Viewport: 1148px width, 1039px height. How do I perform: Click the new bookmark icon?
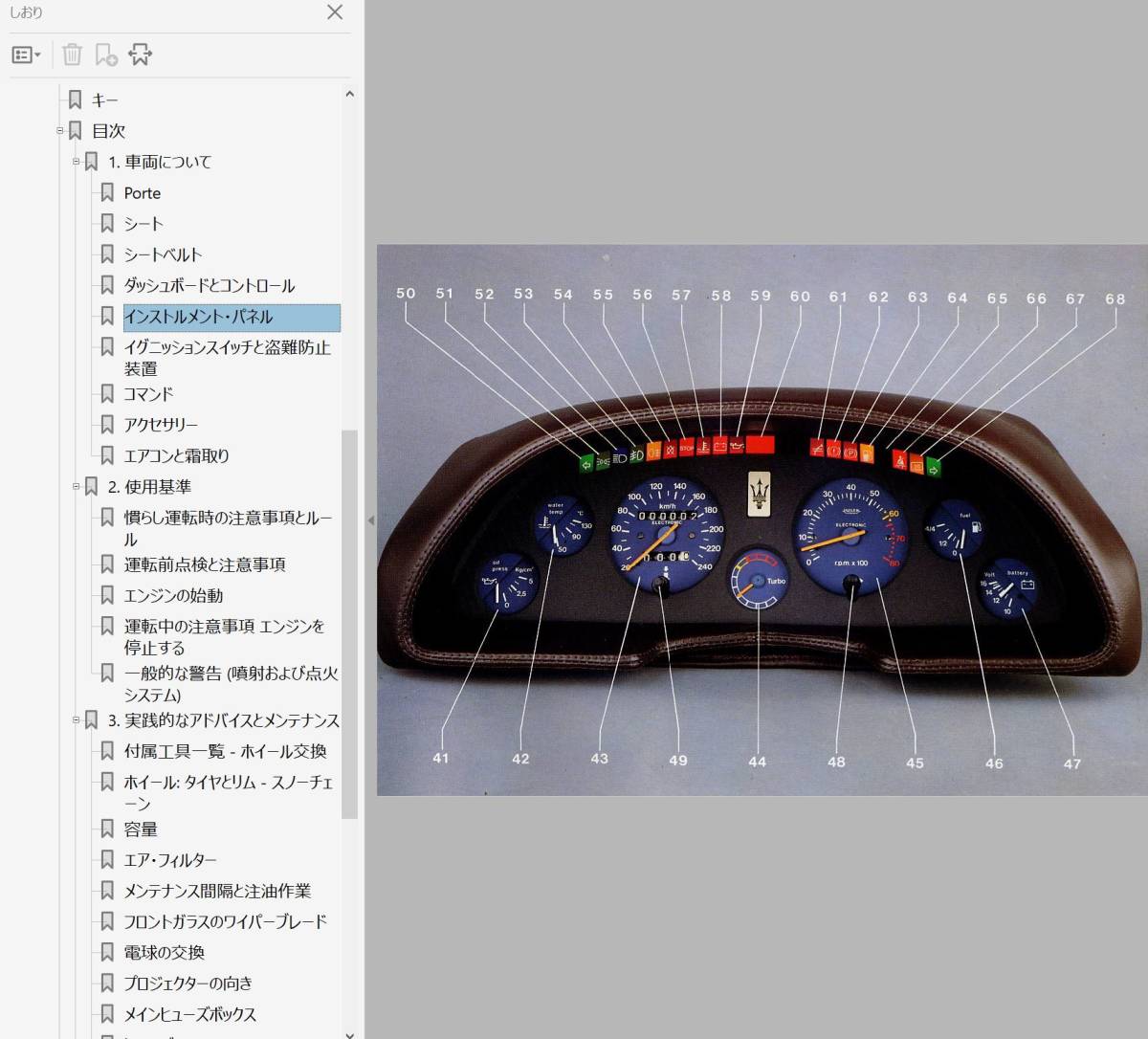[106, 55]
